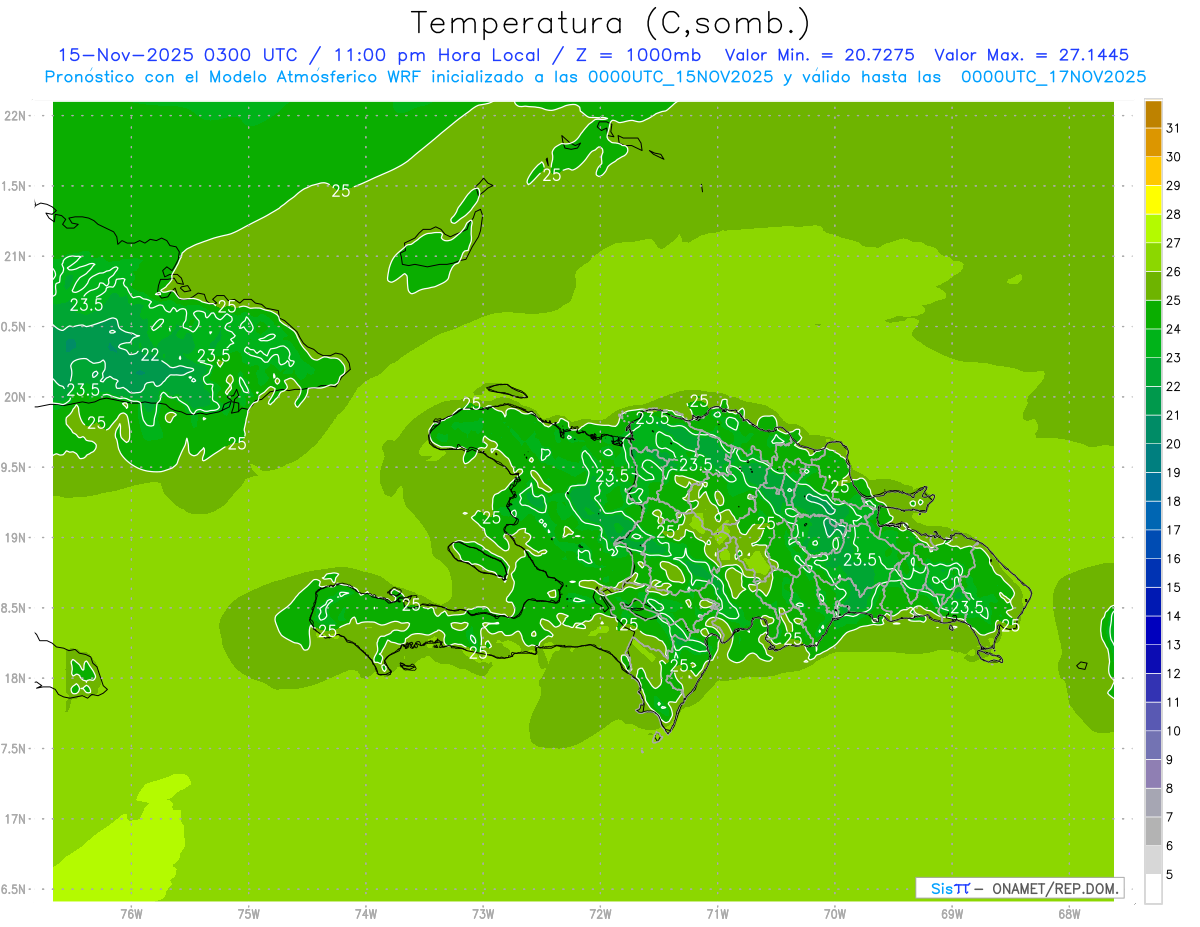This screenshot has width=1200, height=927.
Task: Pick the dark orange swatch at legend value 31
Action: click(x=1153, y=114)
